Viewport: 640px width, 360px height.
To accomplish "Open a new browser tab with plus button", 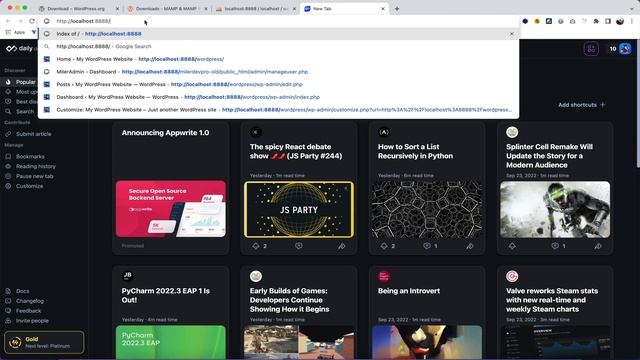I will tap(397, 9).
